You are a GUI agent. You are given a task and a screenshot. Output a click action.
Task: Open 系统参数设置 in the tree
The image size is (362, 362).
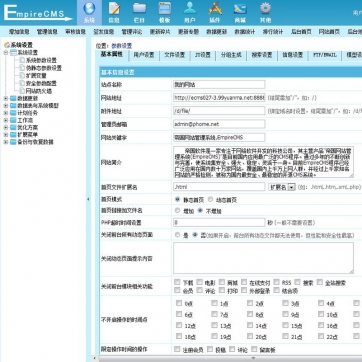pos(41,60)
